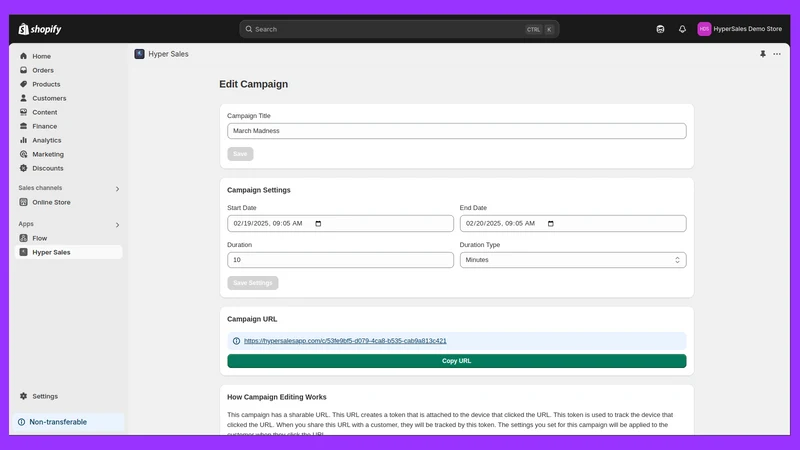This screenshot has width=800, height=450.
Task: Click the Settings gear icon
Action: (23, 396)
